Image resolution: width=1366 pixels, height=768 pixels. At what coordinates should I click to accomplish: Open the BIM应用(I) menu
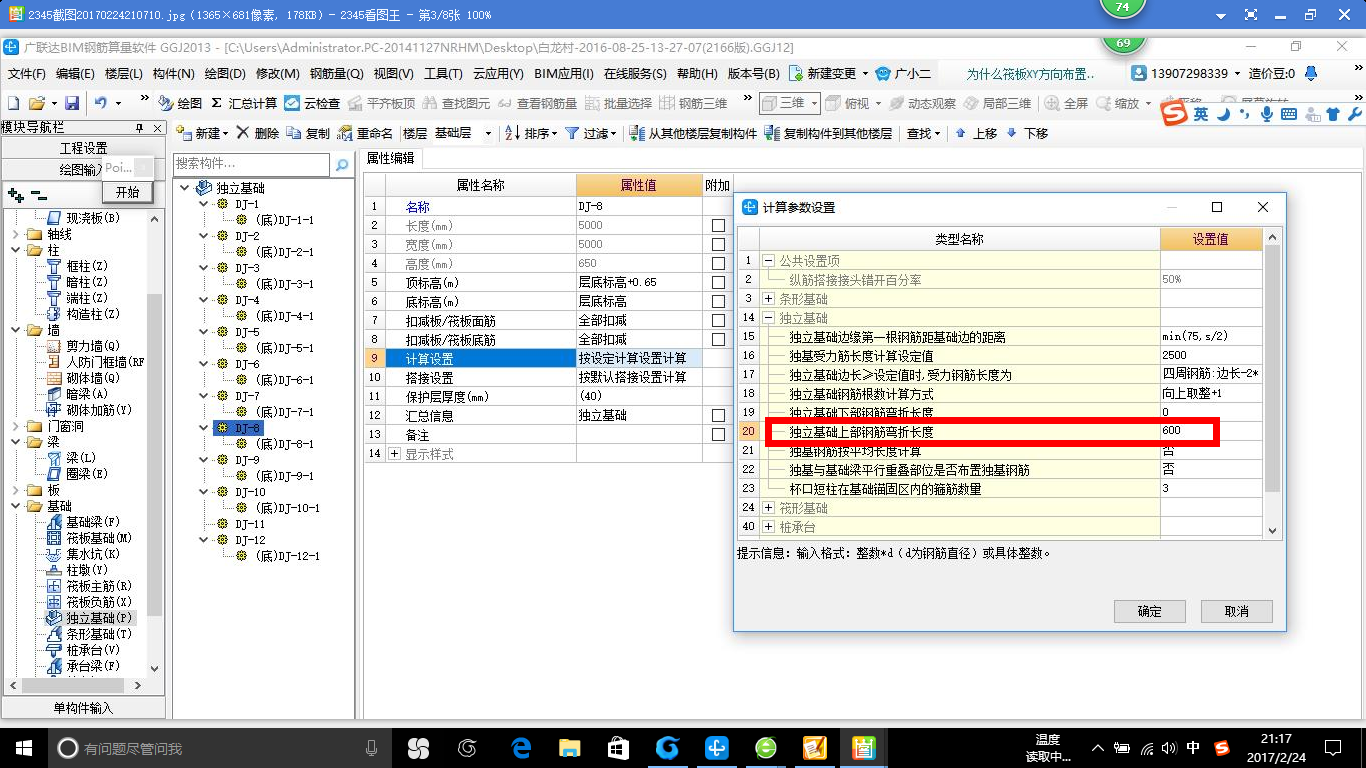click(564, 74)
